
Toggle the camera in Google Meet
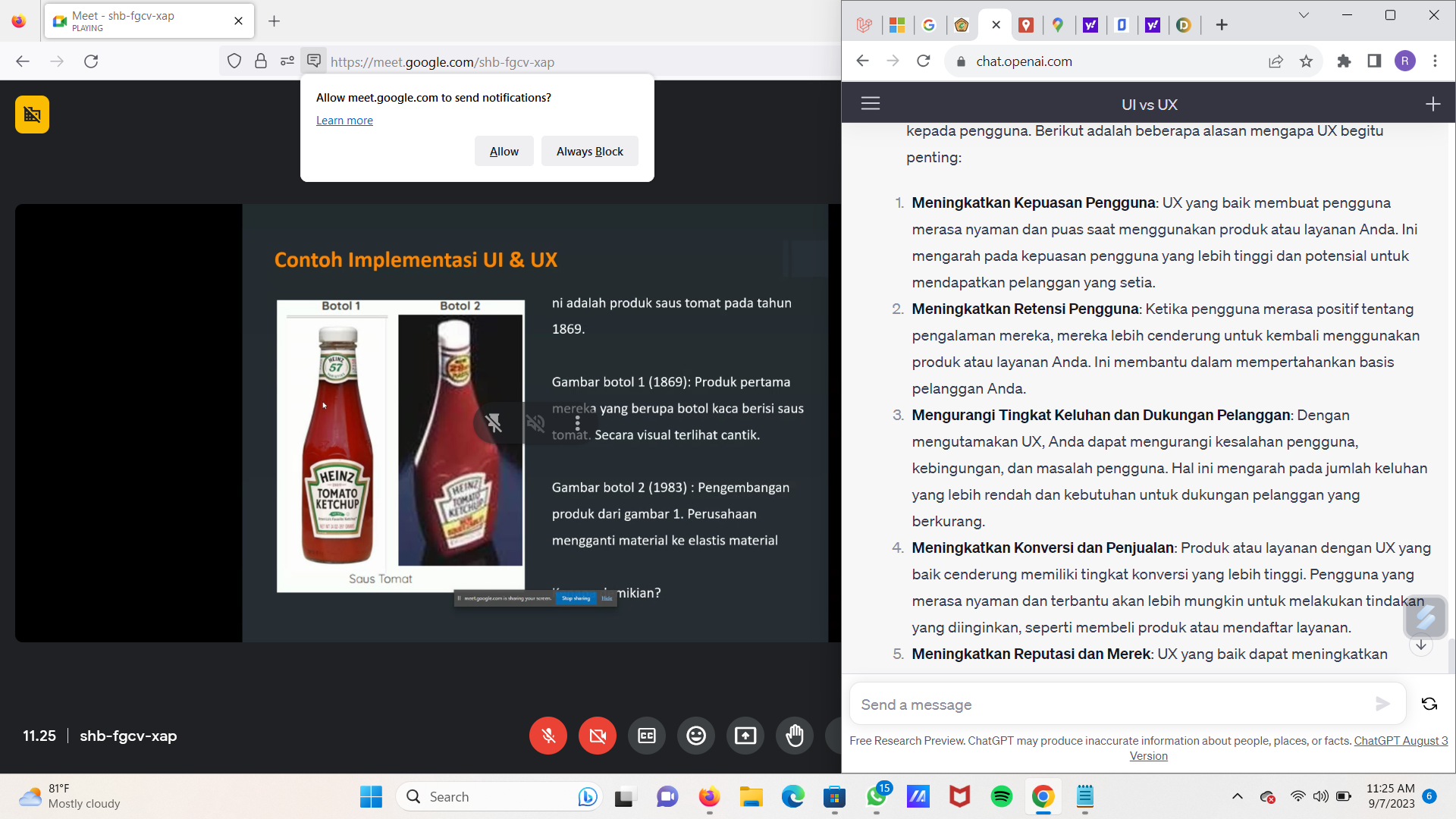tap(598, 736)
